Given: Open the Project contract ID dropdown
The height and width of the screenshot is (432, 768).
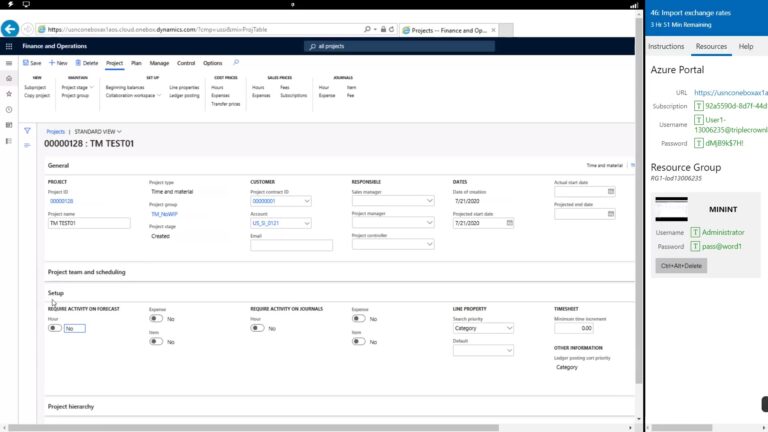Looking at the screenshot, I should click(307, 201).
